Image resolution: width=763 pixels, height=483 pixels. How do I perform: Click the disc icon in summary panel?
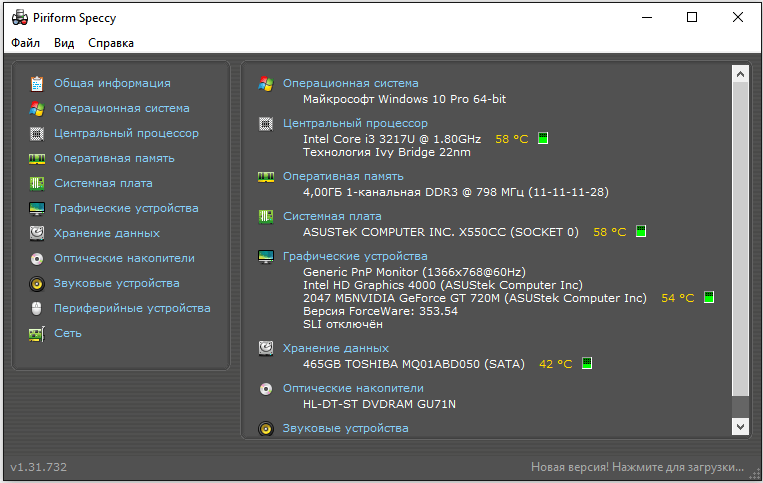pos(266,389)
